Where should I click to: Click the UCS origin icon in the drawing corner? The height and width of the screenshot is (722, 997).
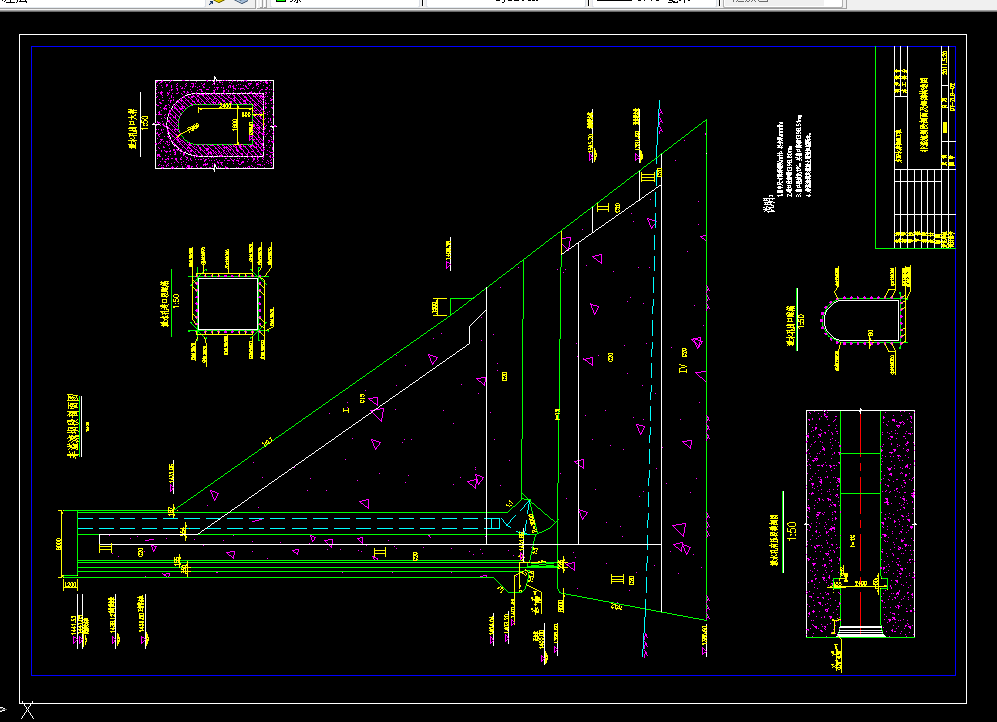coord(27,711)
